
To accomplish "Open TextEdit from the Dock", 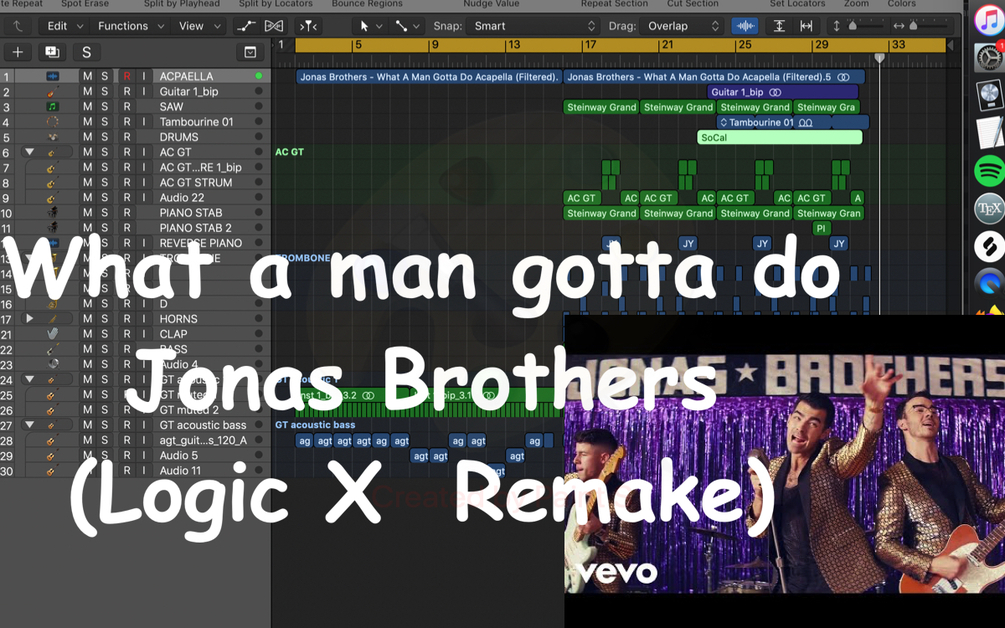I will 989,133.
